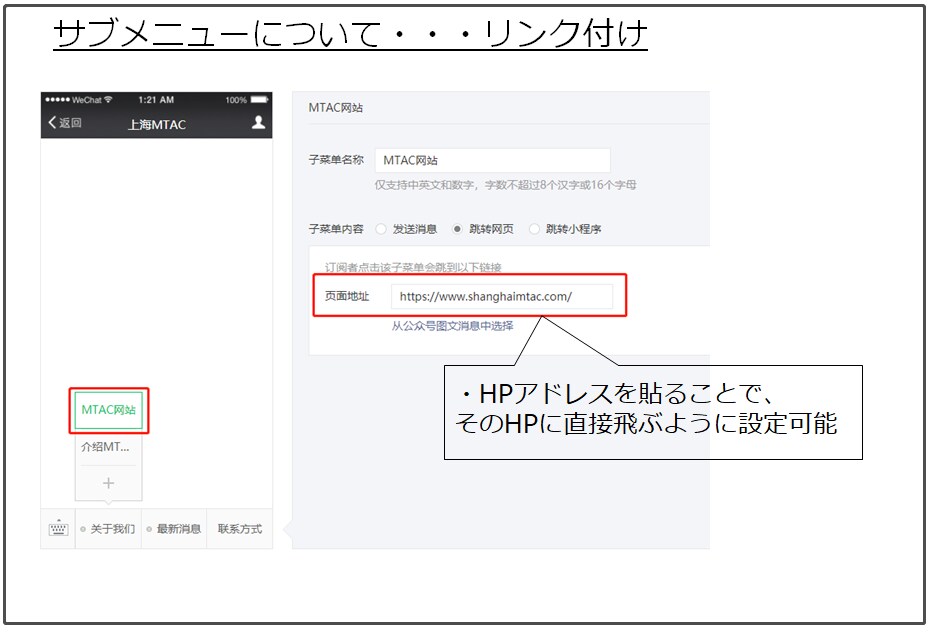Open the 关于我们 bottom menu
936x632 pixels.
tap(108, 529)
